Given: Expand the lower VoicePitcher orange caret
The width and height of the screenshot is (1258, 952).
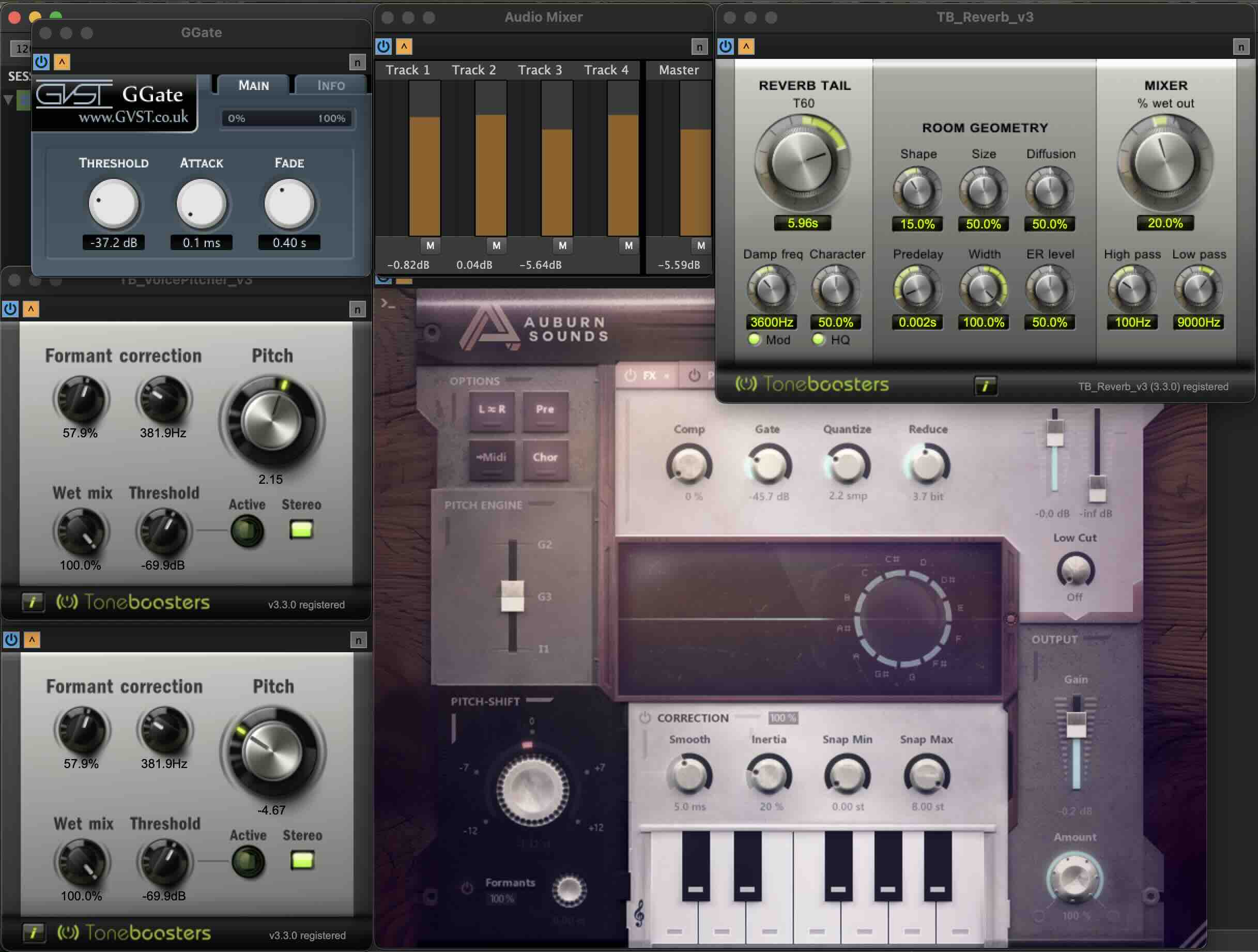Looking at the screenshot, I should 32,640.
